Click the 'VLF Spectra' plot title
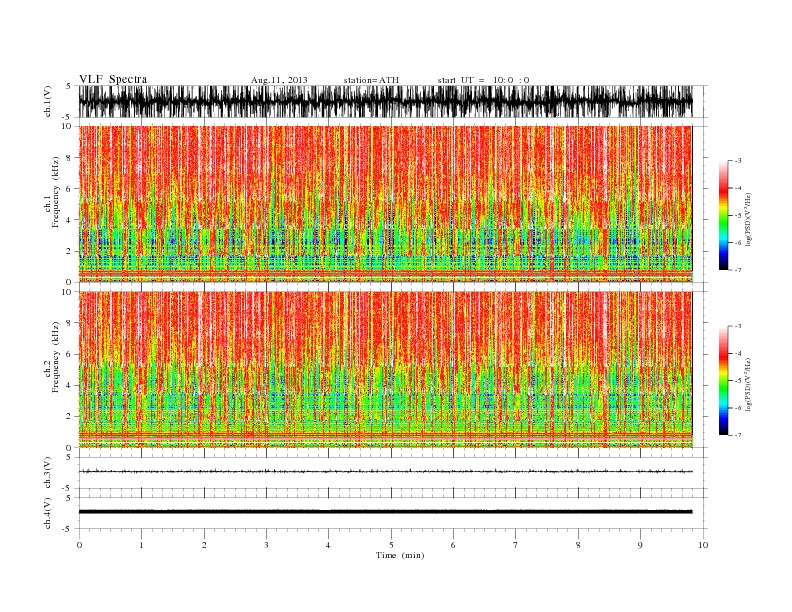 pos(113,79)
